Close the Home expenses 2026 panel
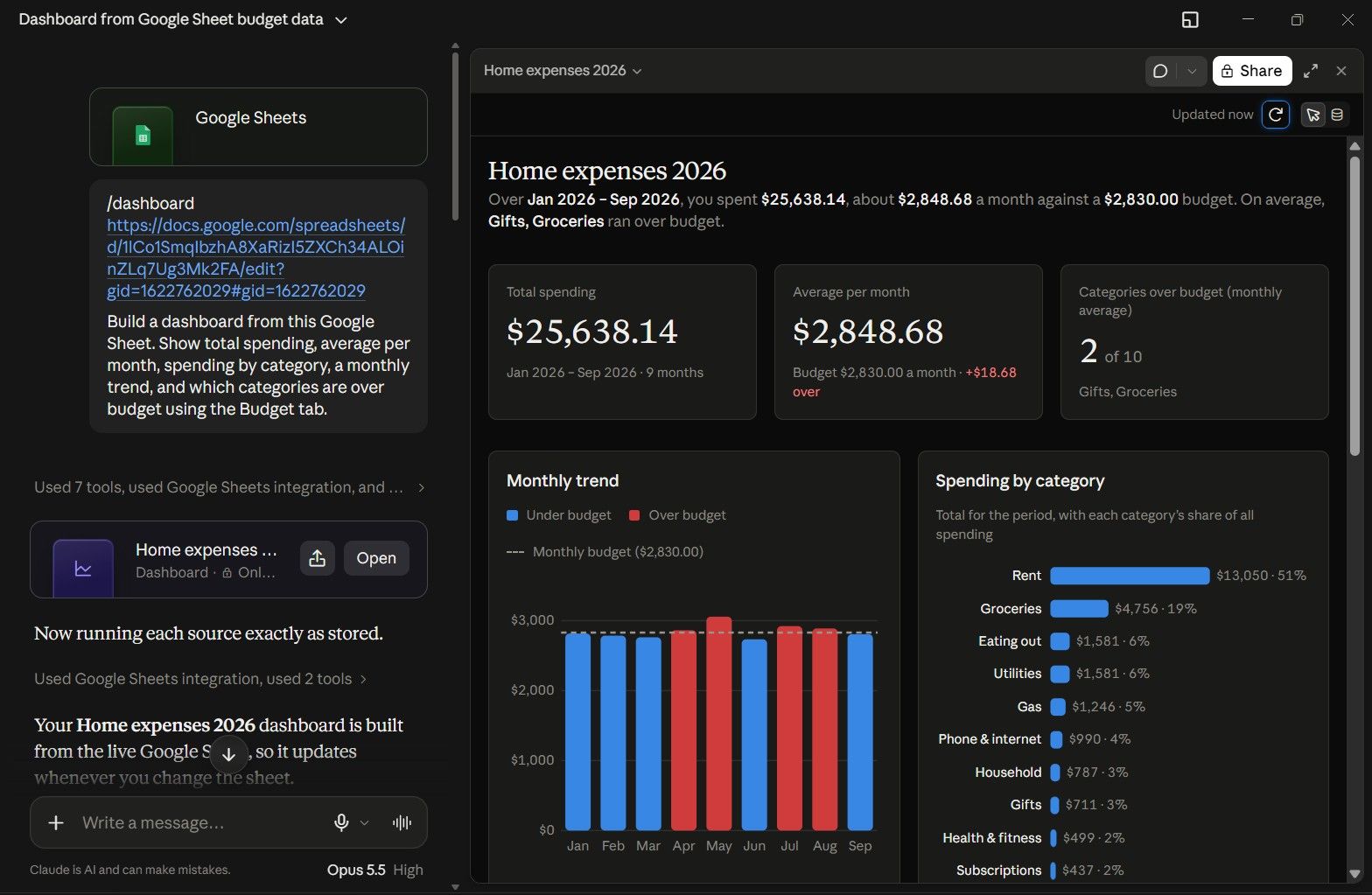This screenshot has width=1372, height=895. coord(1341,71)
